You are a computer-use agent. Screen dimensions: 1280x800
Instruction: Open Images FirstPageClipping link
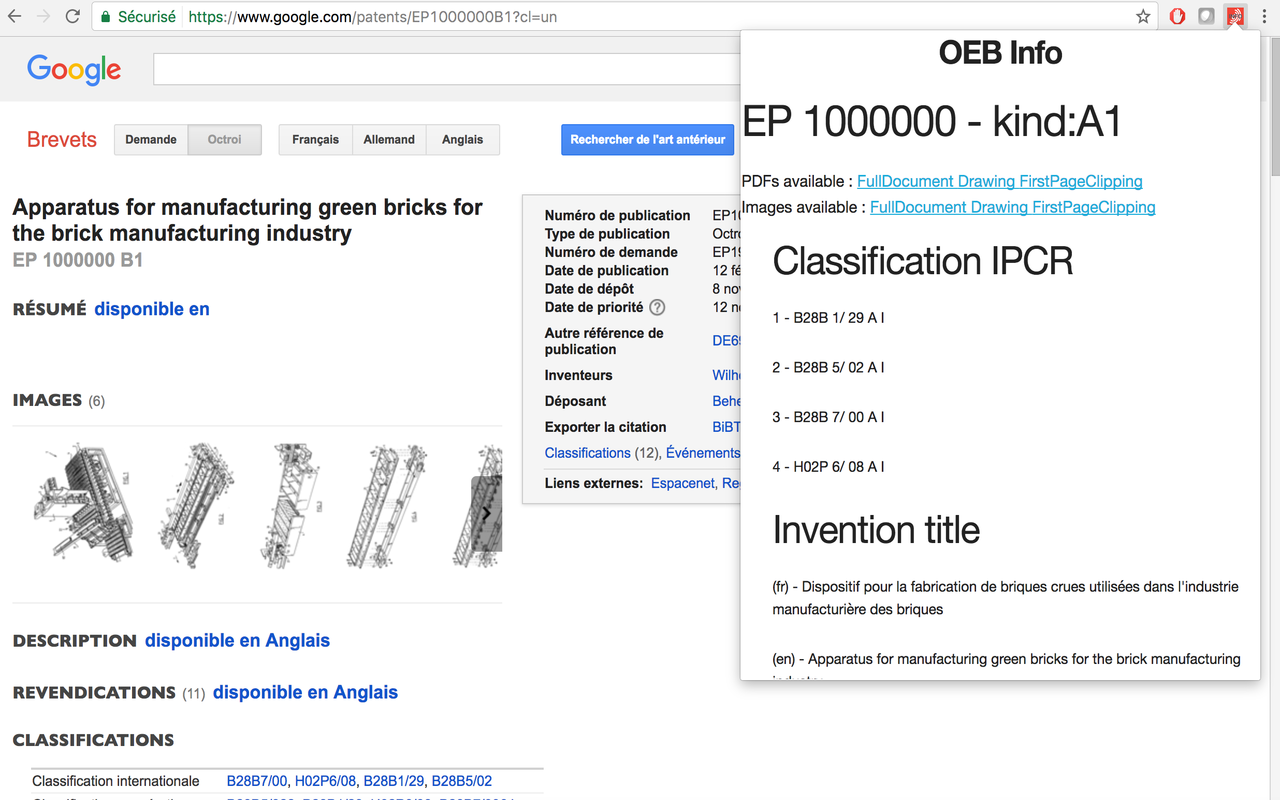(1094, 207)
